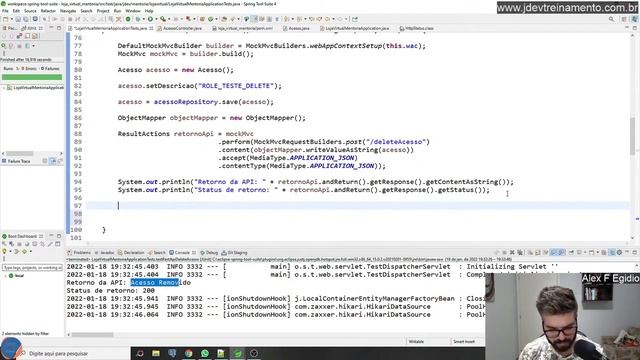Screen dimensions: 640x360
Task: Click the green JUnit progress bar
Action: pos(32,77)
